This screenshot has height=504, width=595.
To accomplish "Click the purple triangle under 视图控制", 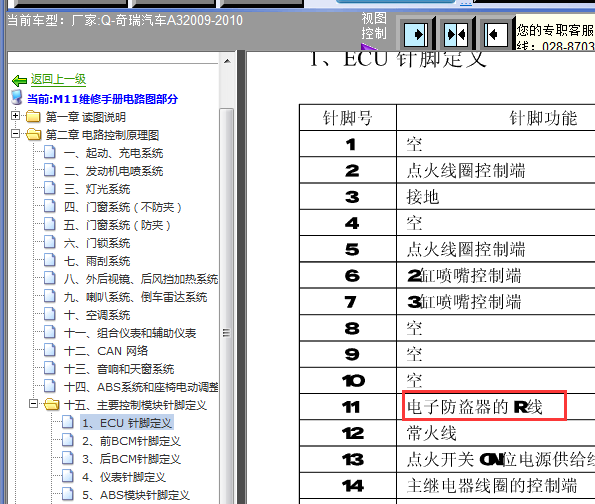I will click(368, 47).
